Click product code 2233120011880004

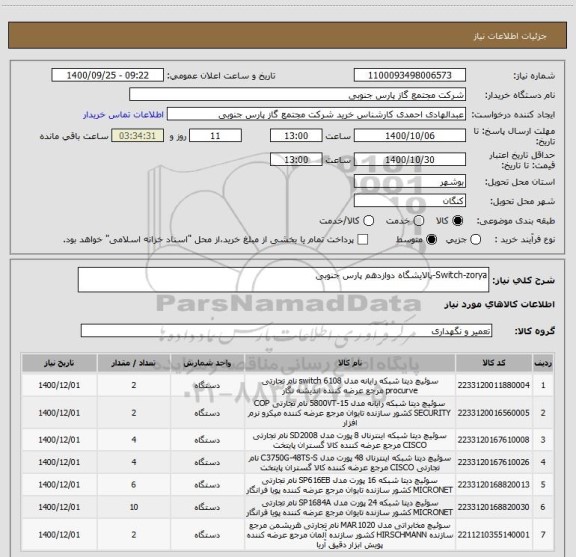pyautogui.click(x=494, y=385)
